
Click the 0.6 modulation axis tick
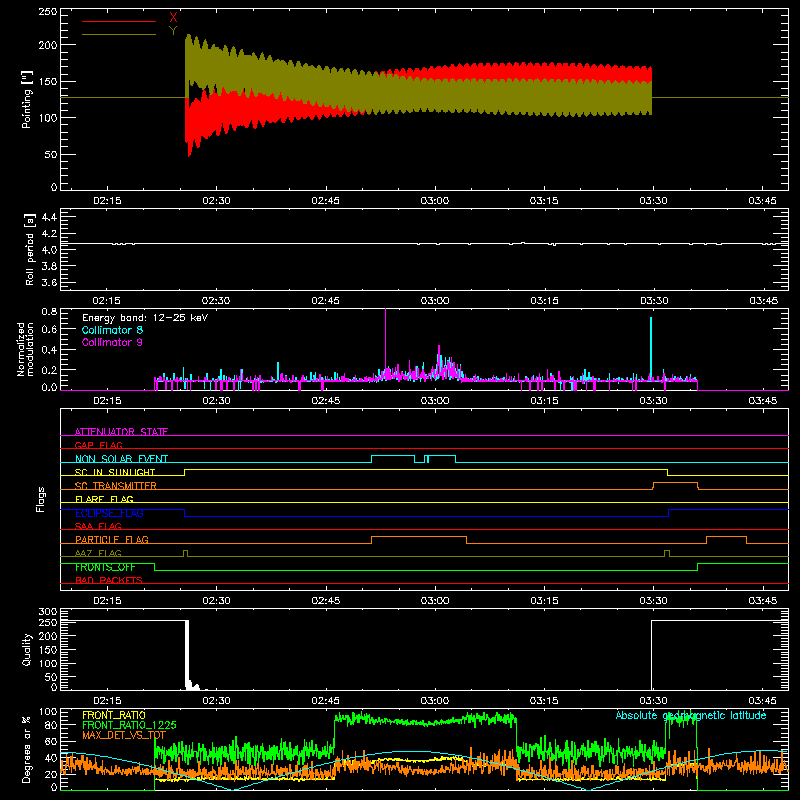49,330
